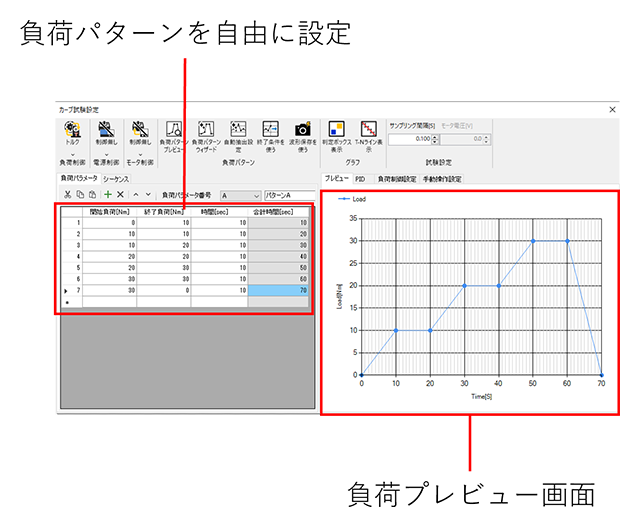Expand dropdown arrow under トルク

(x=73, y=154)
